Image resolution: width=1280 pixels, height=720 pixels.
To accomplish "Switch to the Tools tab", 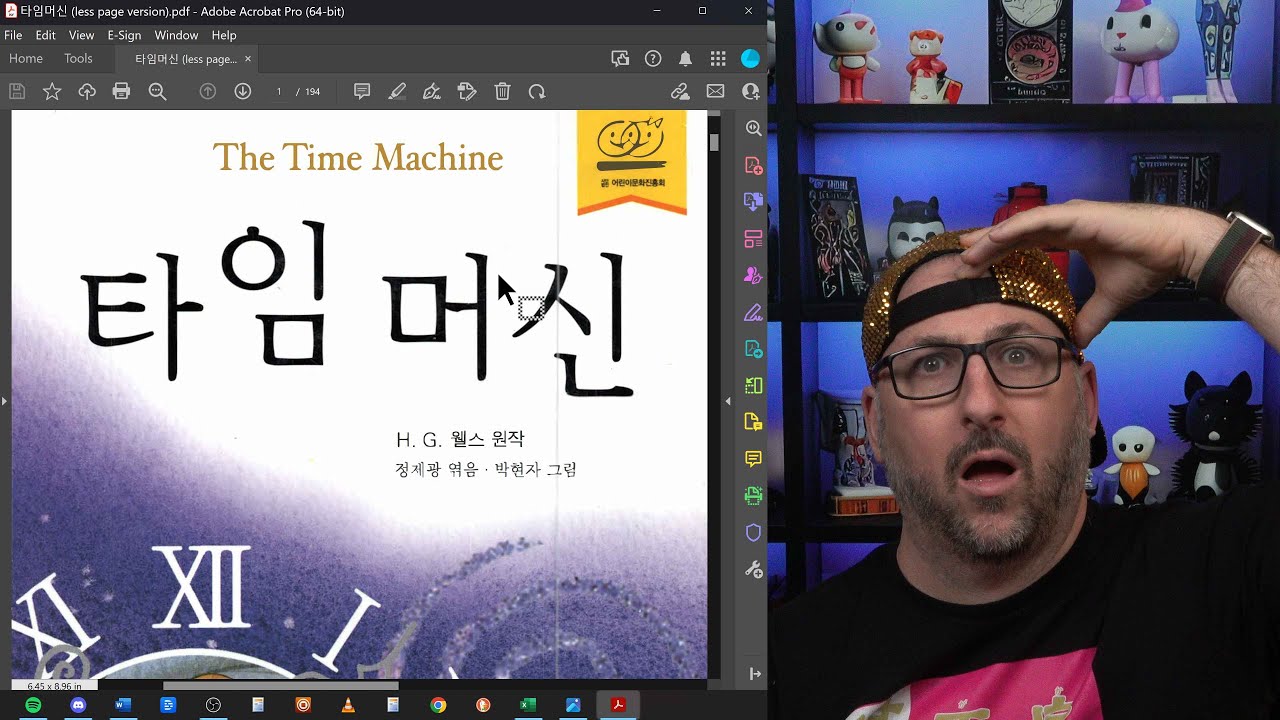I will pyautogui.click(x=78, y=59).
